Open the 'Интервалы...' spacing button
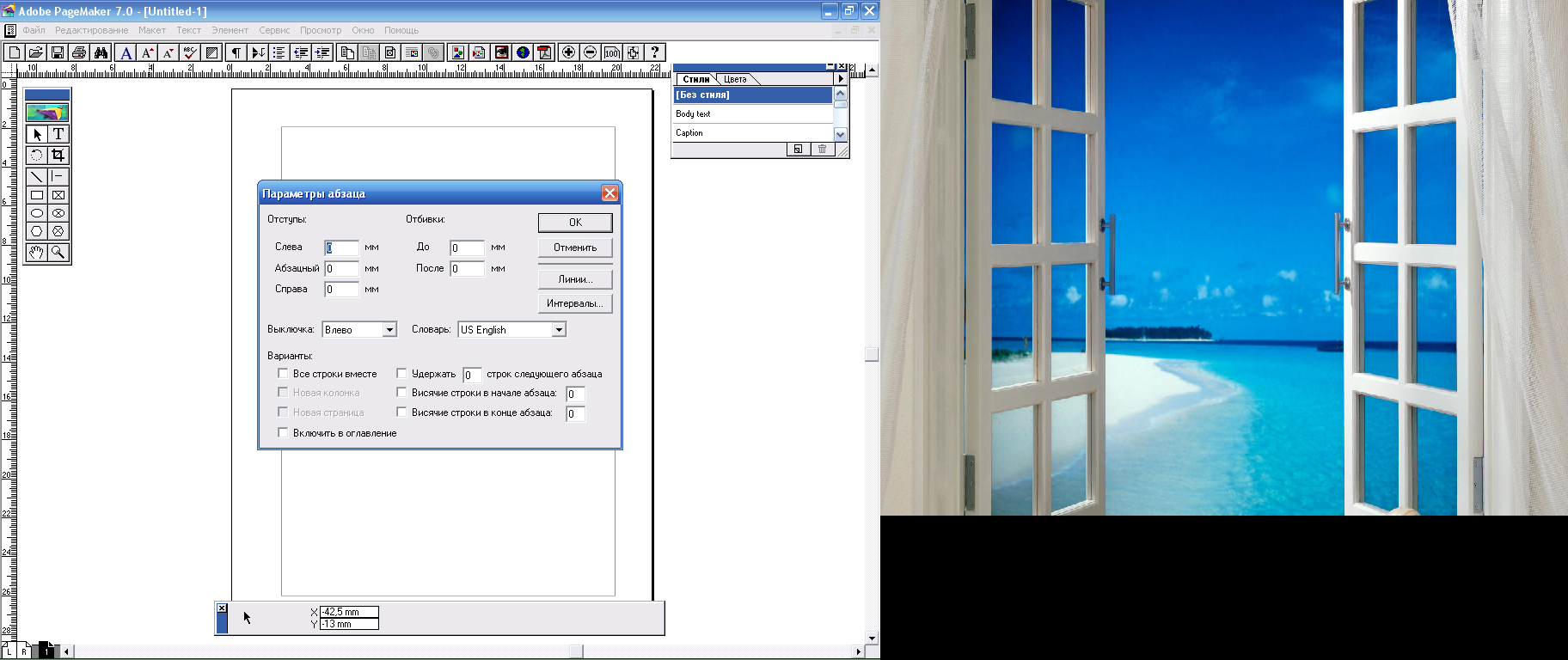Viewport: 1568px width, 660px height. click(575, 303)
